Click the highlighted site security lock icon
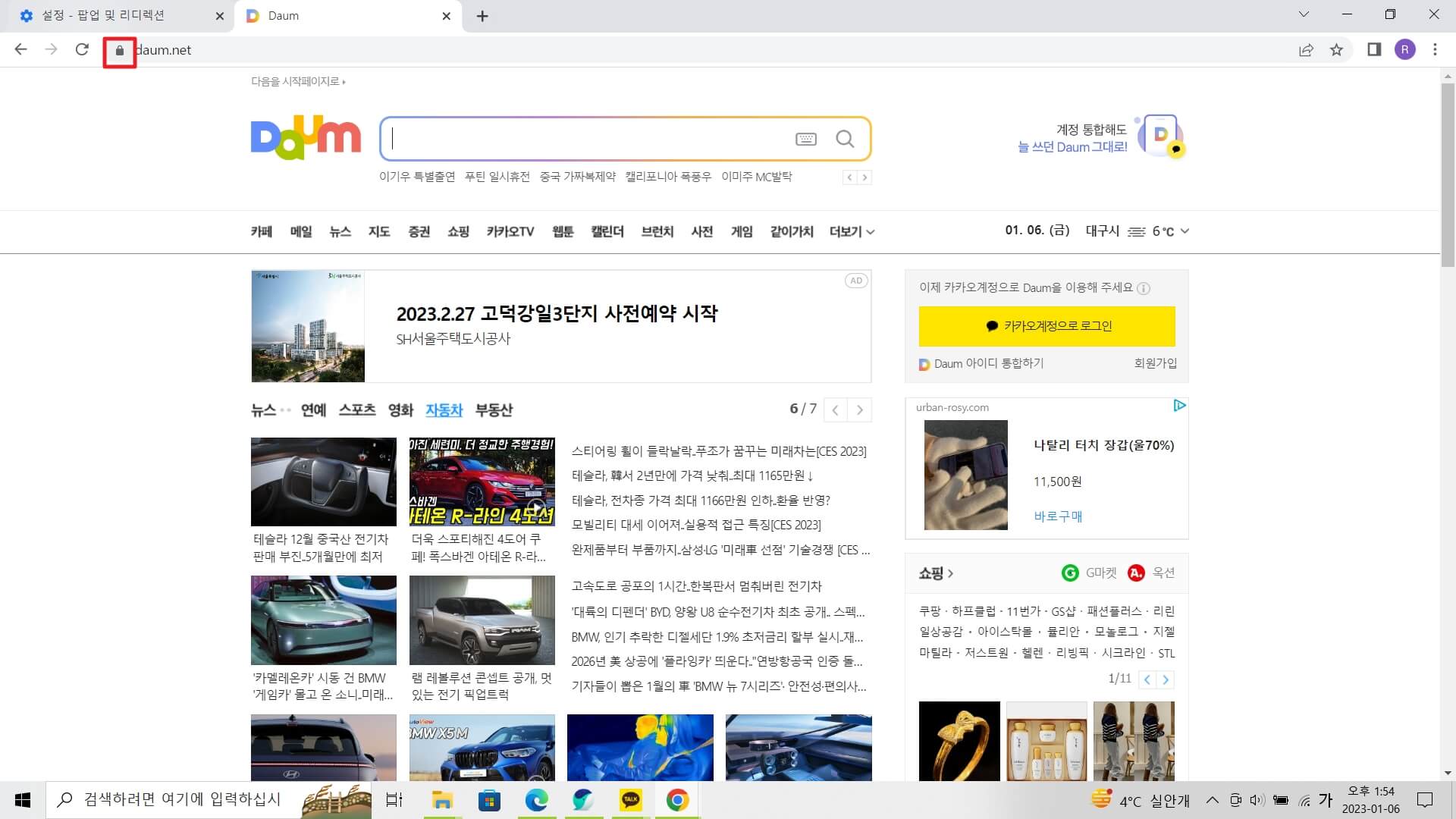The height and width of the screenshot is (819, 1456). click(119, 50)
